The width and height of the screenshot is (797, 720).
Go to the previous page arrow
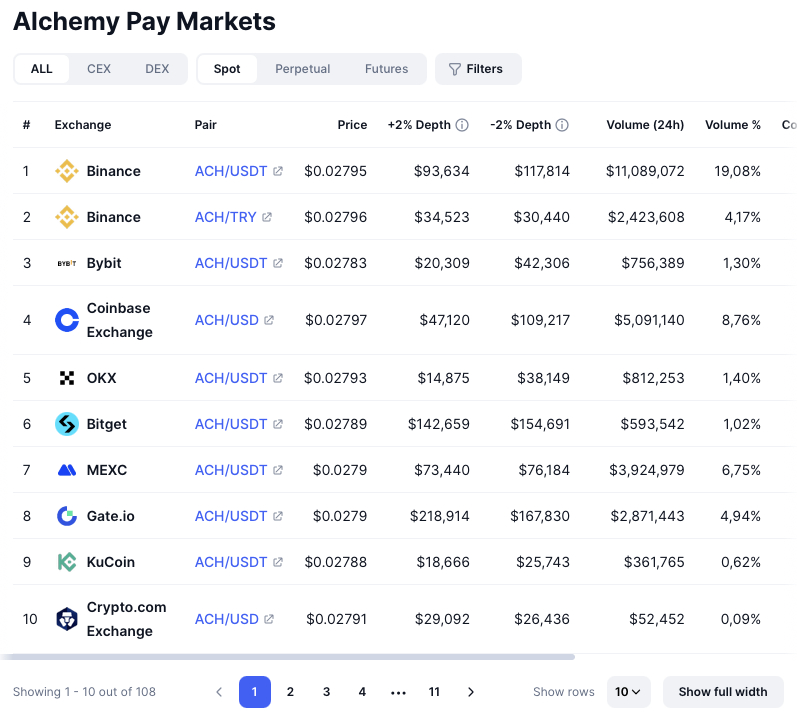[219, 692]
